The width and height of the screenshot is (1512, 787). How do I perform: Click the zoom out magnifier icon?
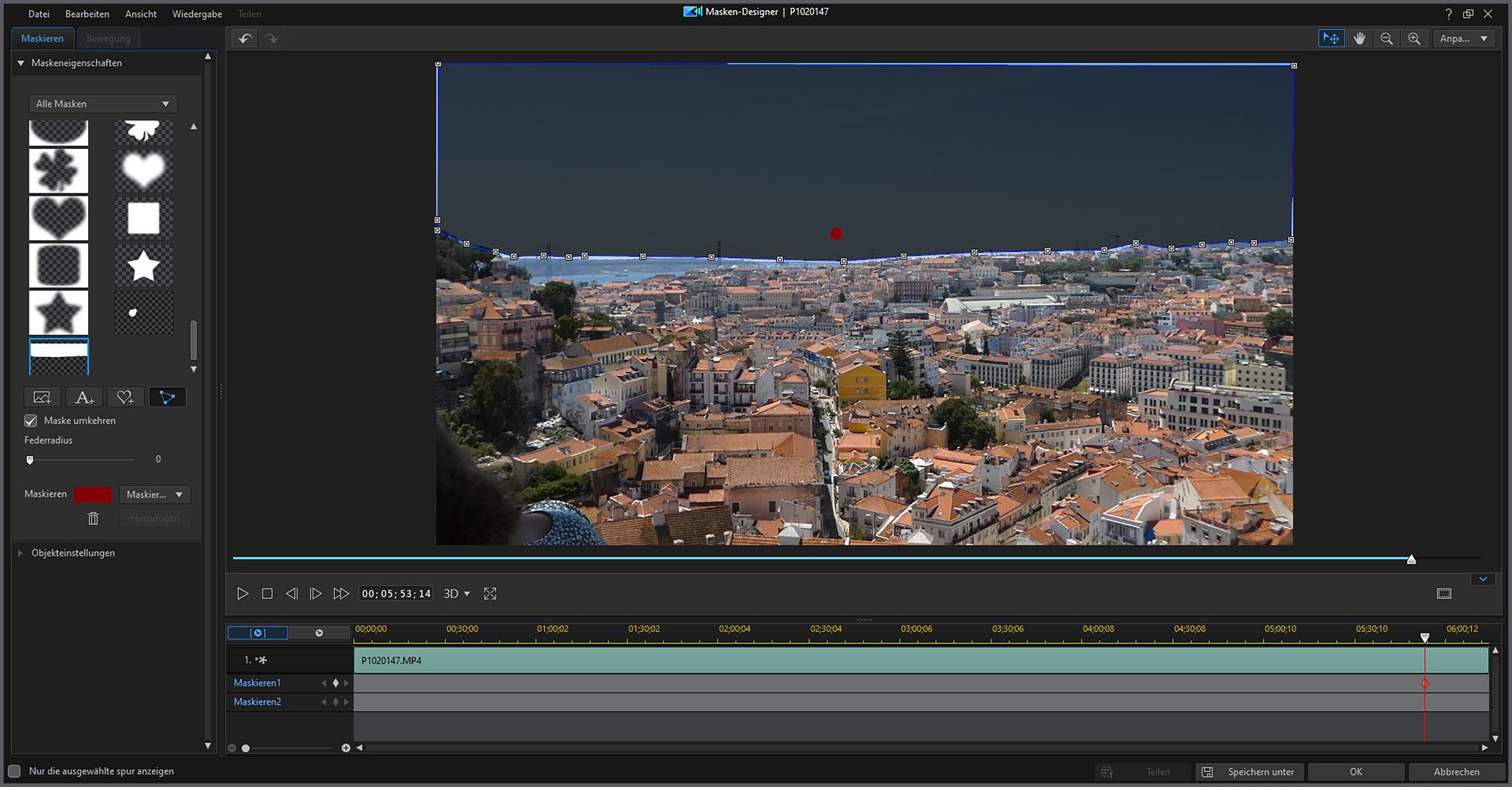click(x=1386, y=39)
